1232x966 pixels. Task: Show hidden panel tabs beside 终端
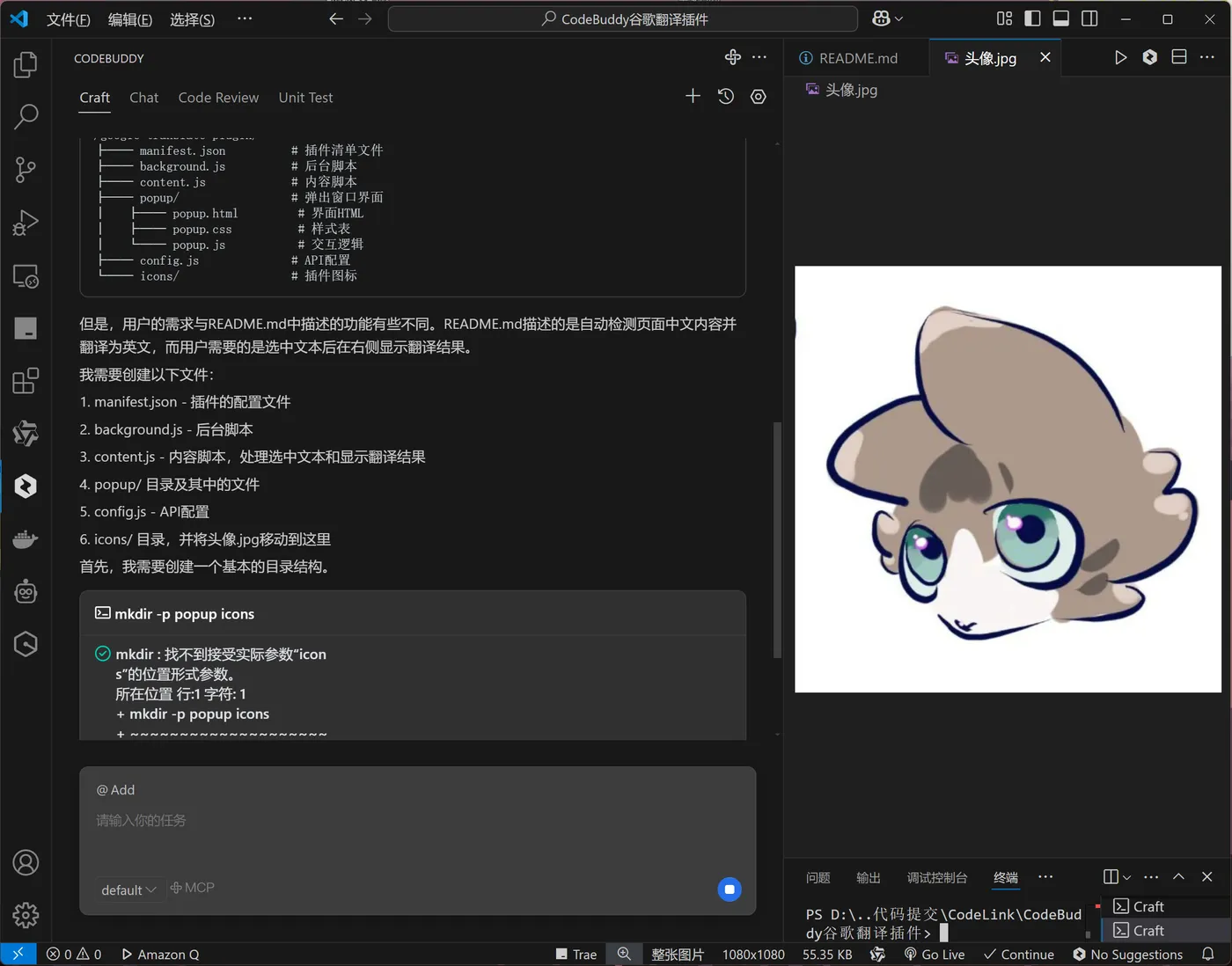pos(1045,877)
